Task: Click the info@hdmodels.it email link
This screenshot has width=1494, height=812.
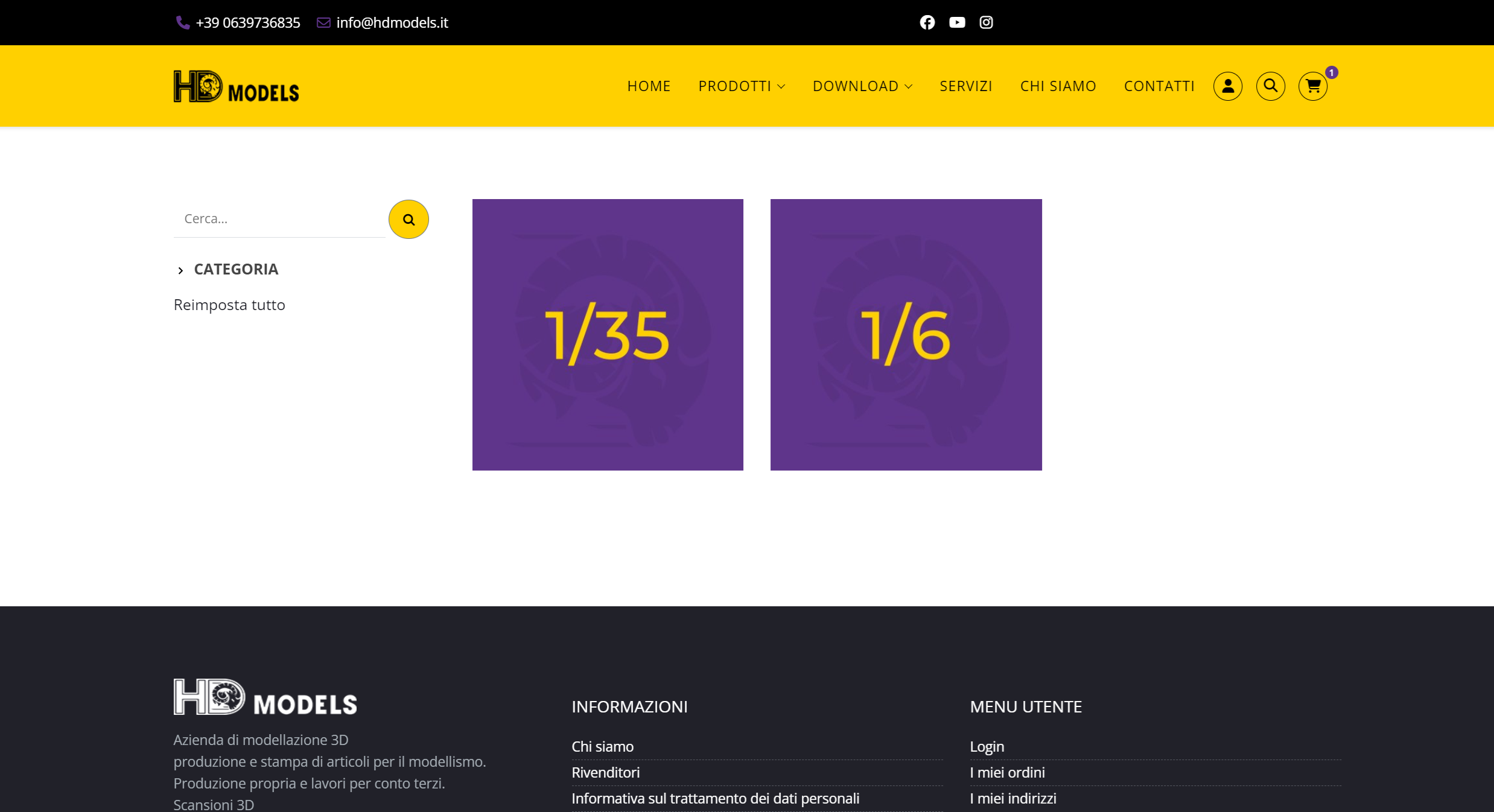Action: click(392, 23)
